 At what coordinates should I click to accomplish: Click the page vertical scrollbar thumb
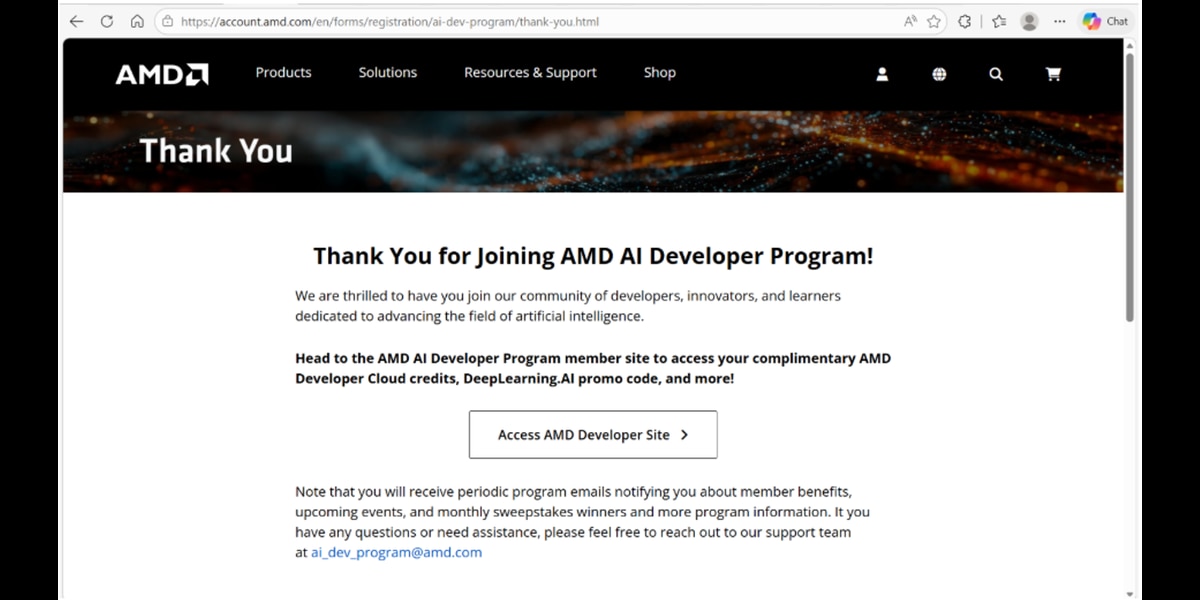pos(1130,185)
